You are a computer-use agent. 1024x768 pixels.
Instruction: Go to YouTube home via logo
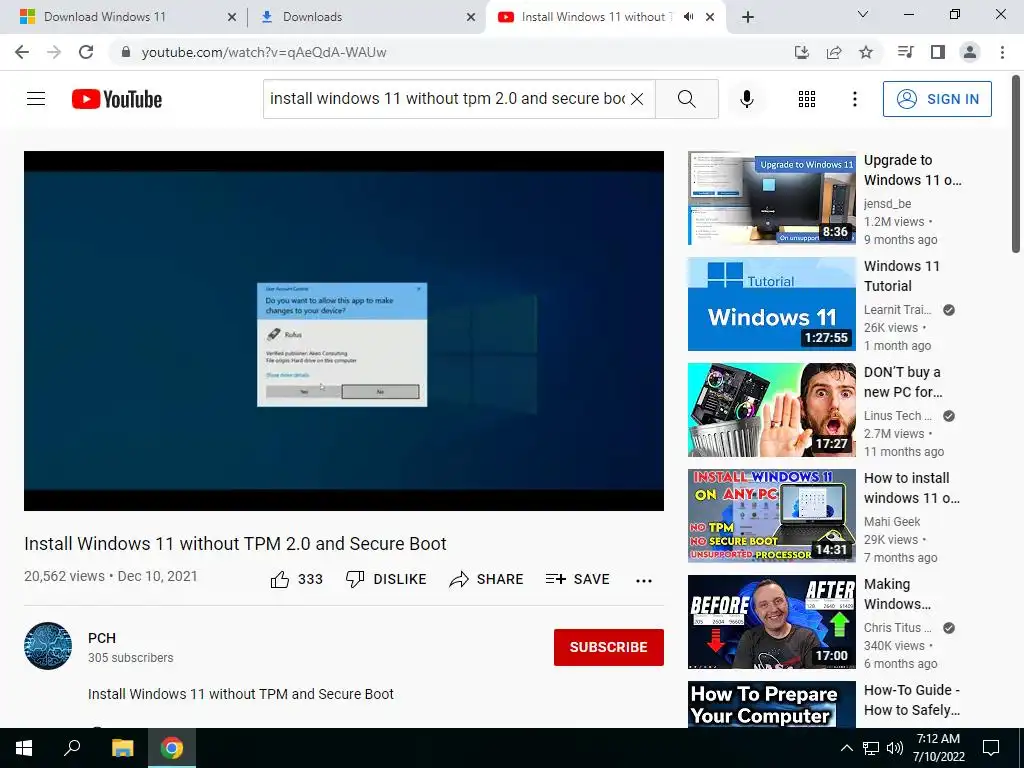tap(117, 99)
